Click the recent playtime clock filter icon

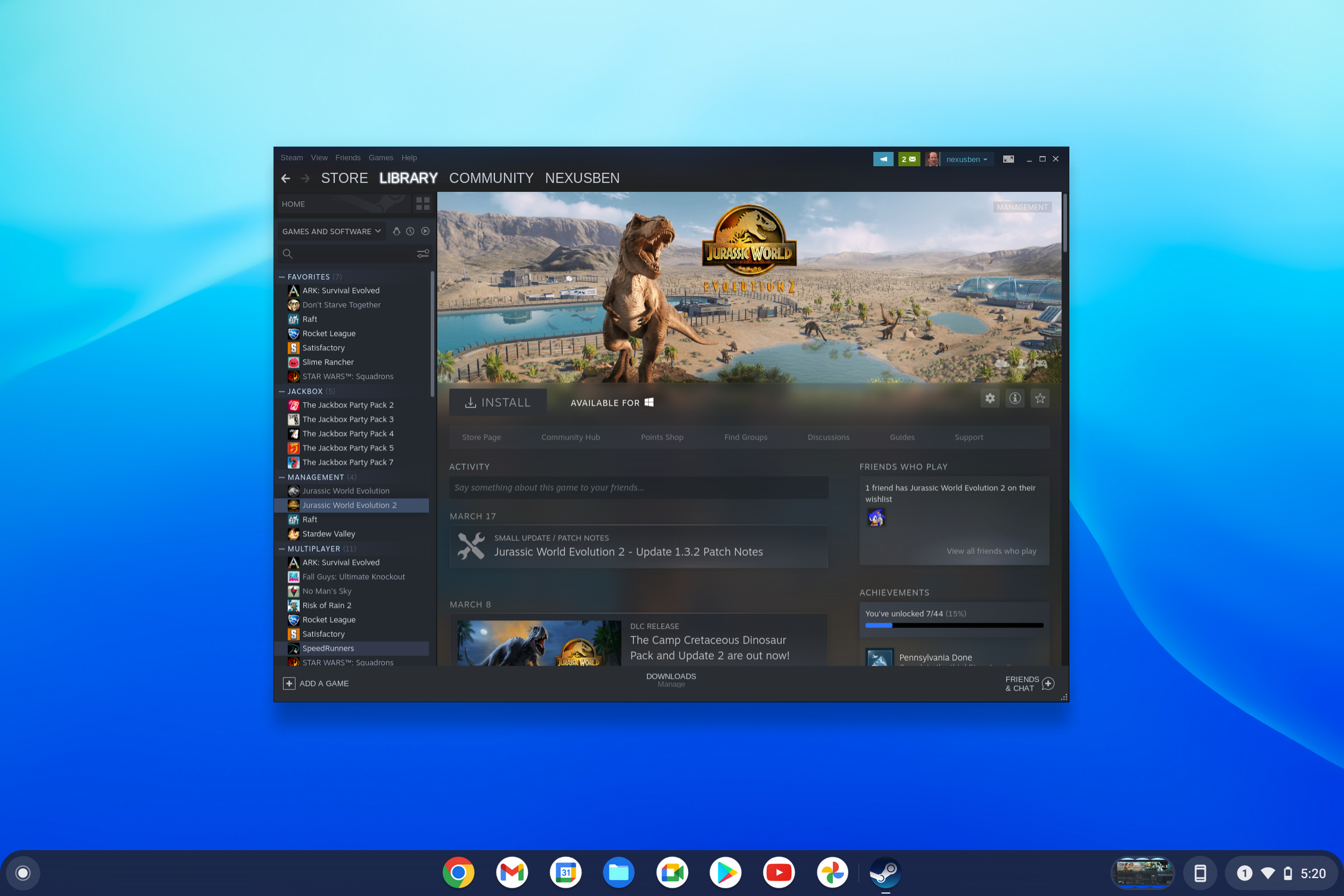pos(410,231)
